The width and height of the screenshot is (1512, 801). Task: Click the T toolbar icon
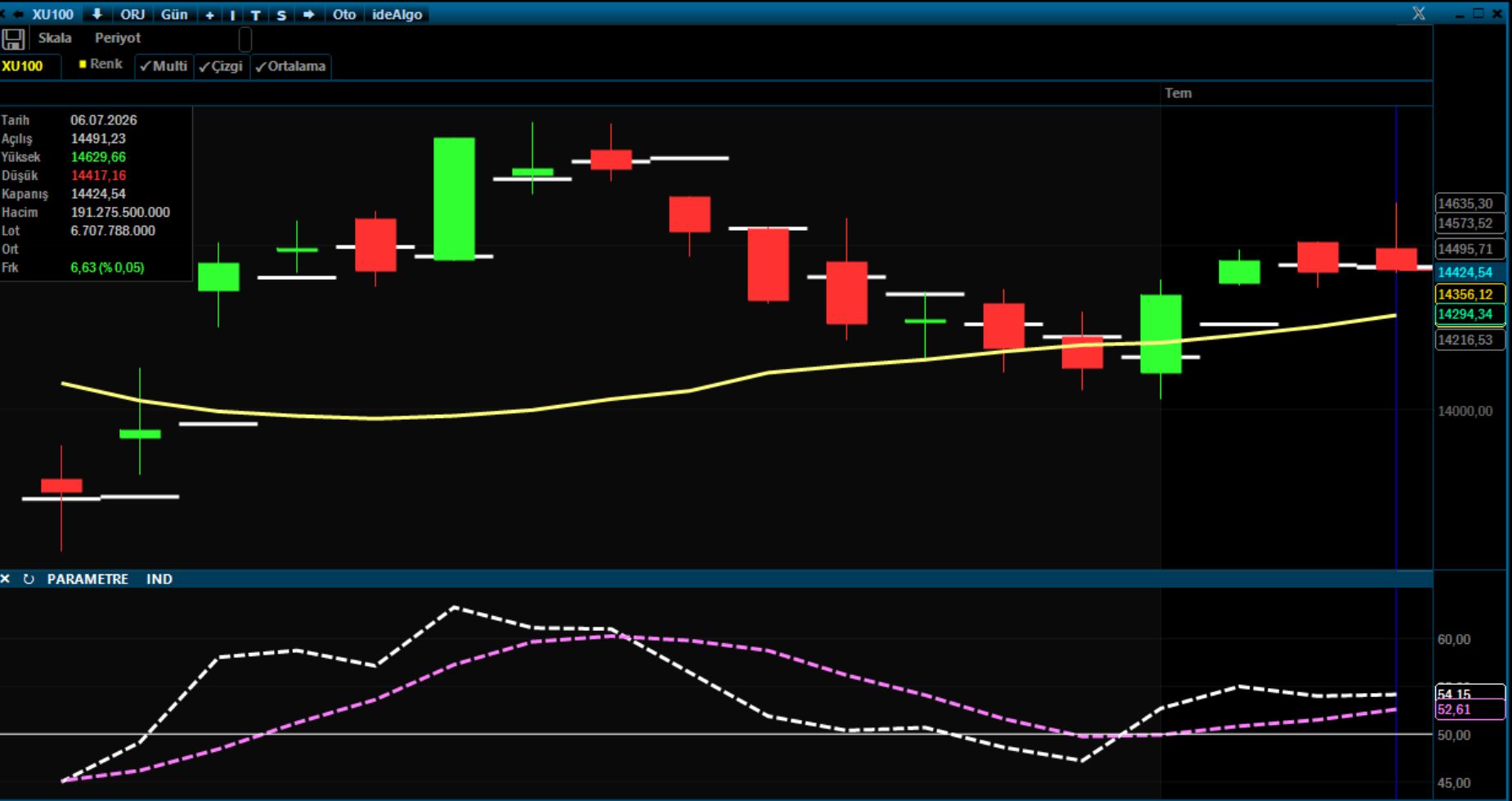coord(256,15)
